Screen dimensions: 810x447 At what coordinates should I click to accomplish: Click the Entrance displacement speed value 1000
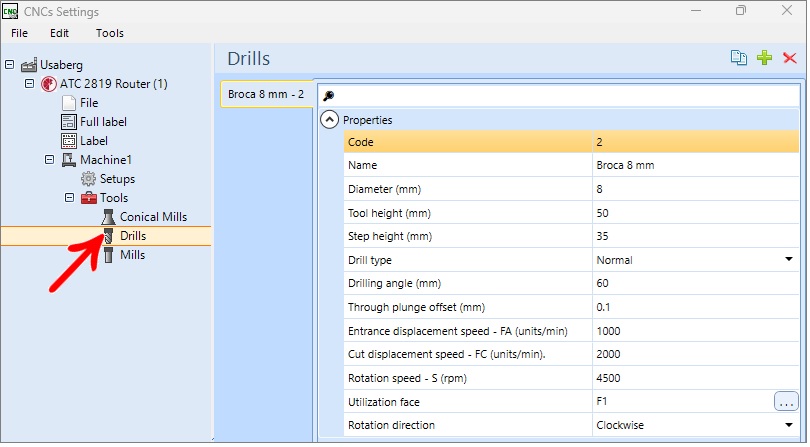pos(695,331)
